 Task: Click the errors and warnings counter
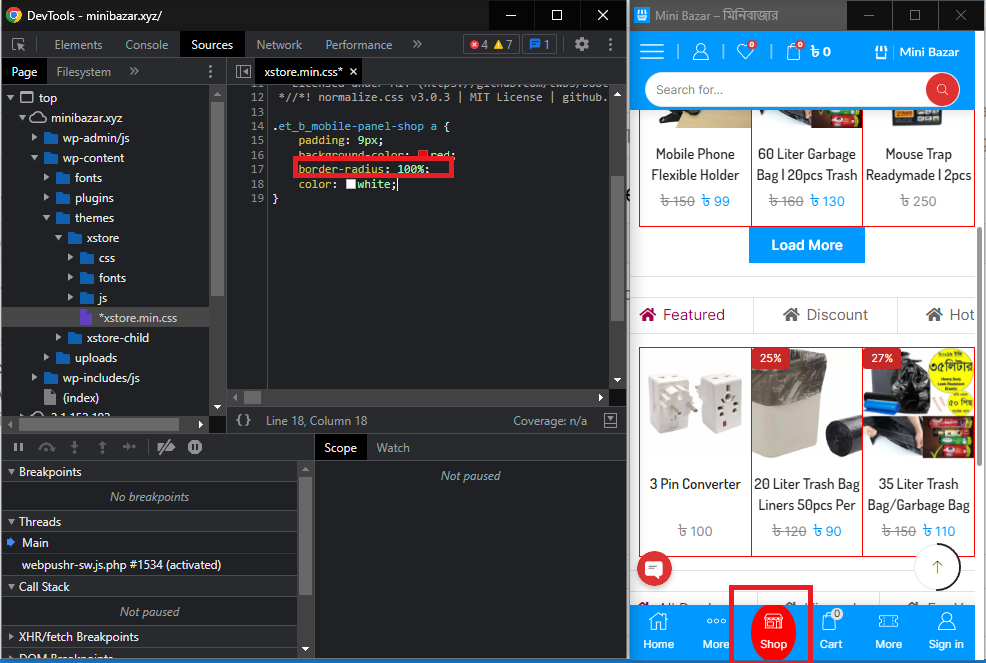coord(491,45)
